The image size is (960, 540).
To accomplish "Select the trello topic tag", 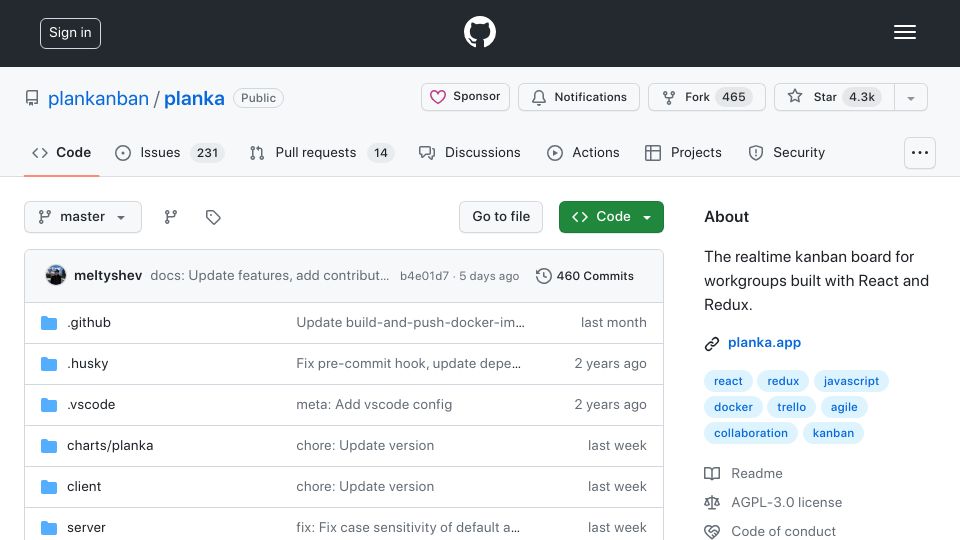I will click(792, 407).
